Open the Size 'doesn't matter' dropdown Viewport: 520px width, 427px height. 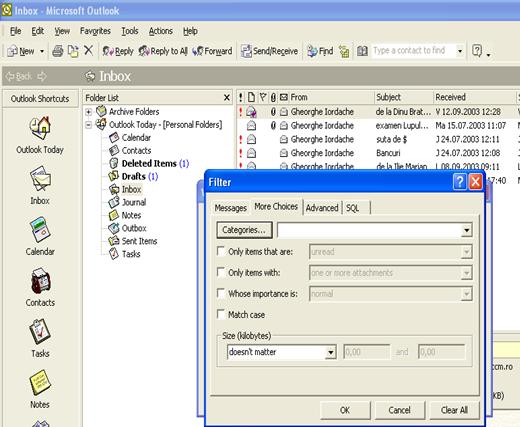(330, 352)
